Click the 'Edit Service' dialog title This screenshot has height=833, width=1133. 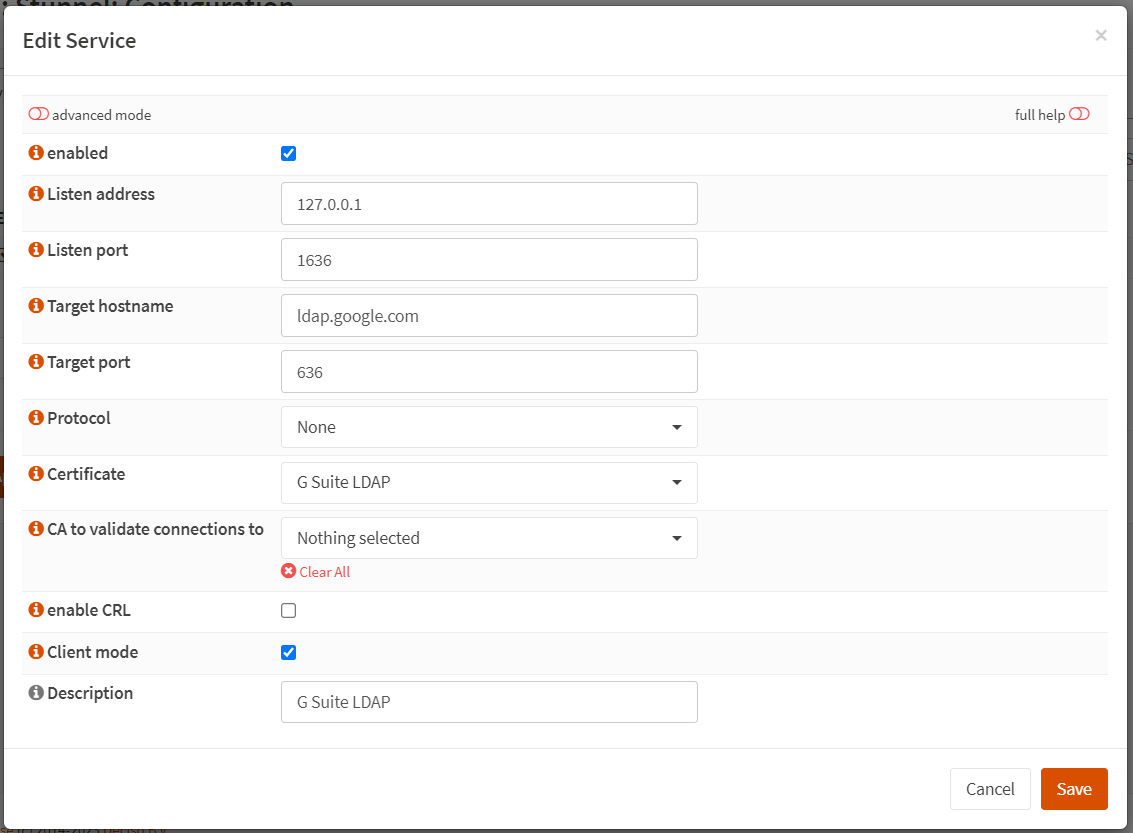(x=79, y=40)
